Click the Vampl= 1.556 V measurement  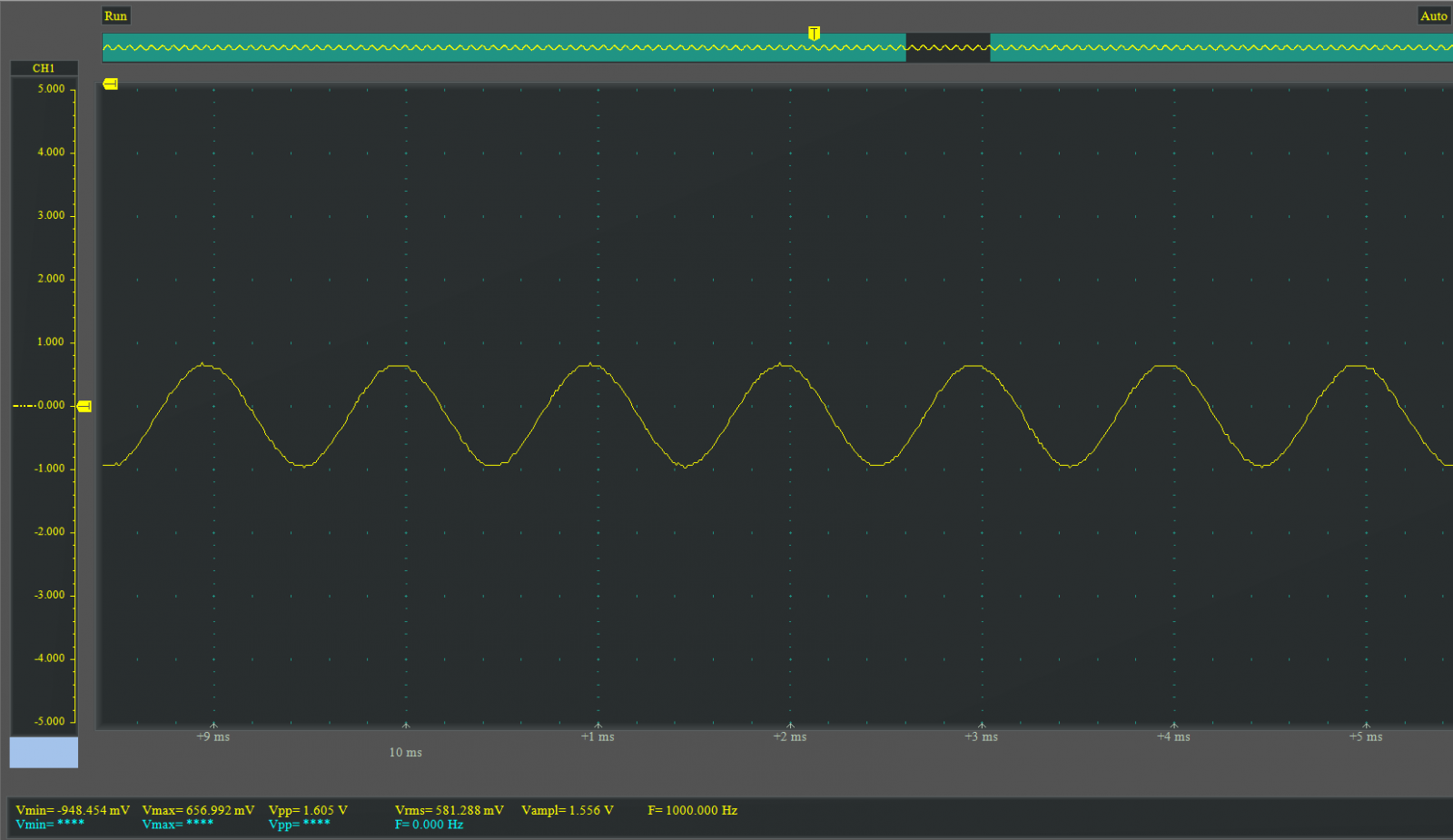568,810
